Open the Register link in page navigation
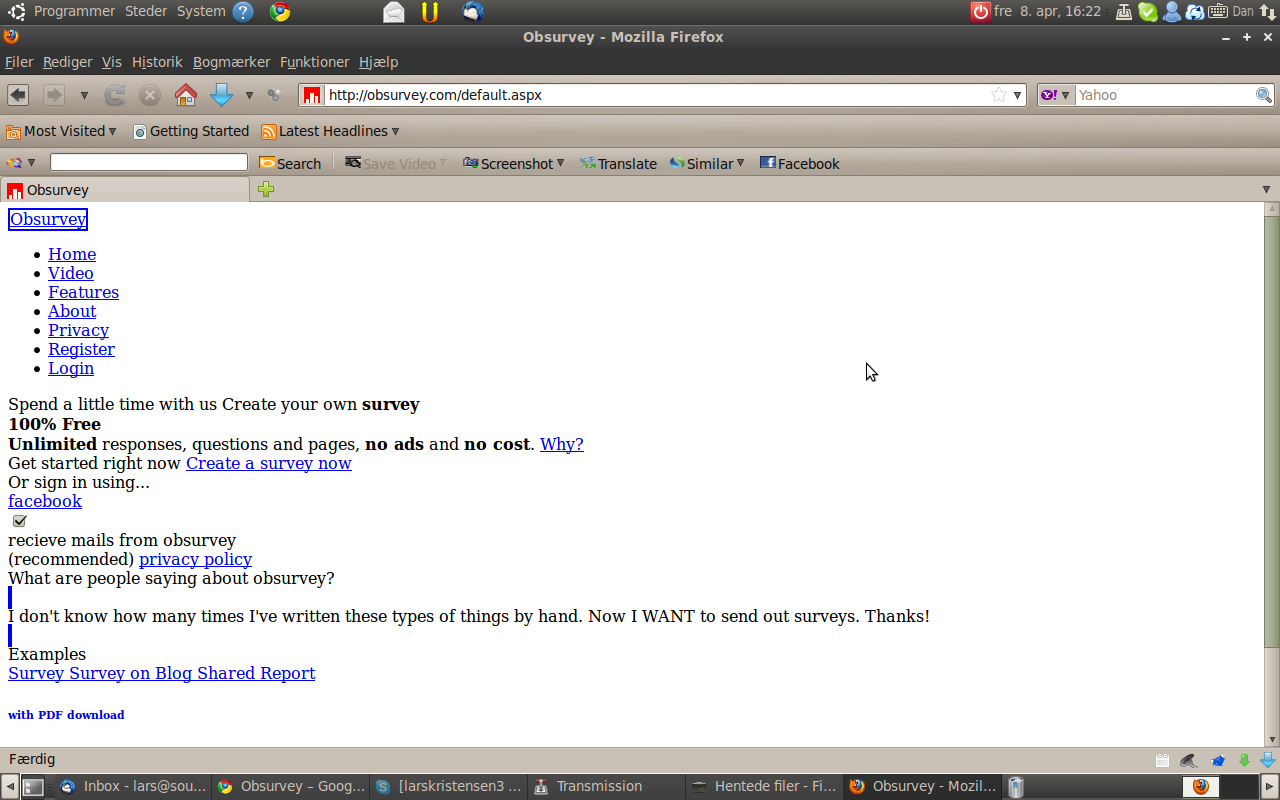Image resolution: width=1280 pixels, height=800 pixels. tap(81, 349)
